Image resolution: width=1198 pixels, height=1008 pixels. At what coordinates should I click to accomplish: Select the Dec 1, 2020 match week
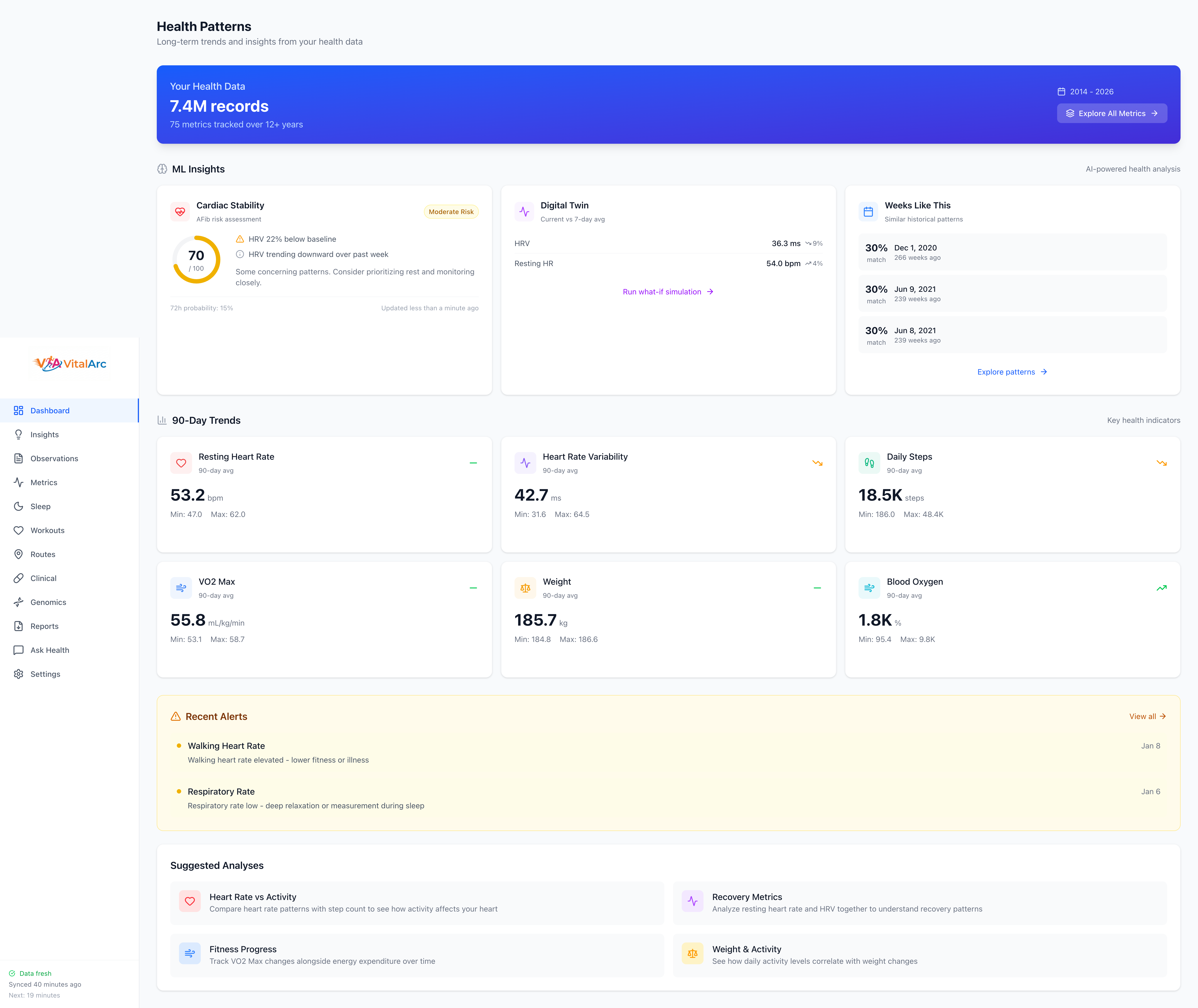[x=1012, y=252]
